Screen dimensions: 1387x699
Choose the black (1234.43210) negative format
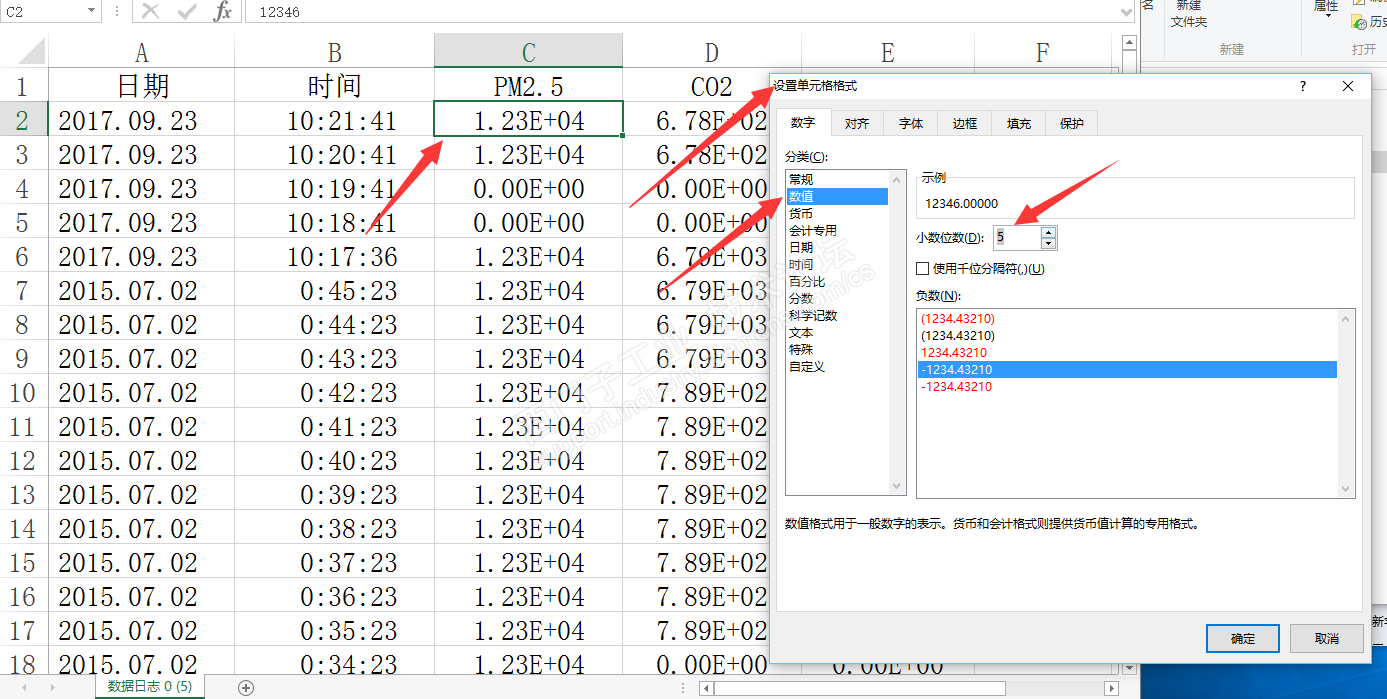pos(1127,336)
